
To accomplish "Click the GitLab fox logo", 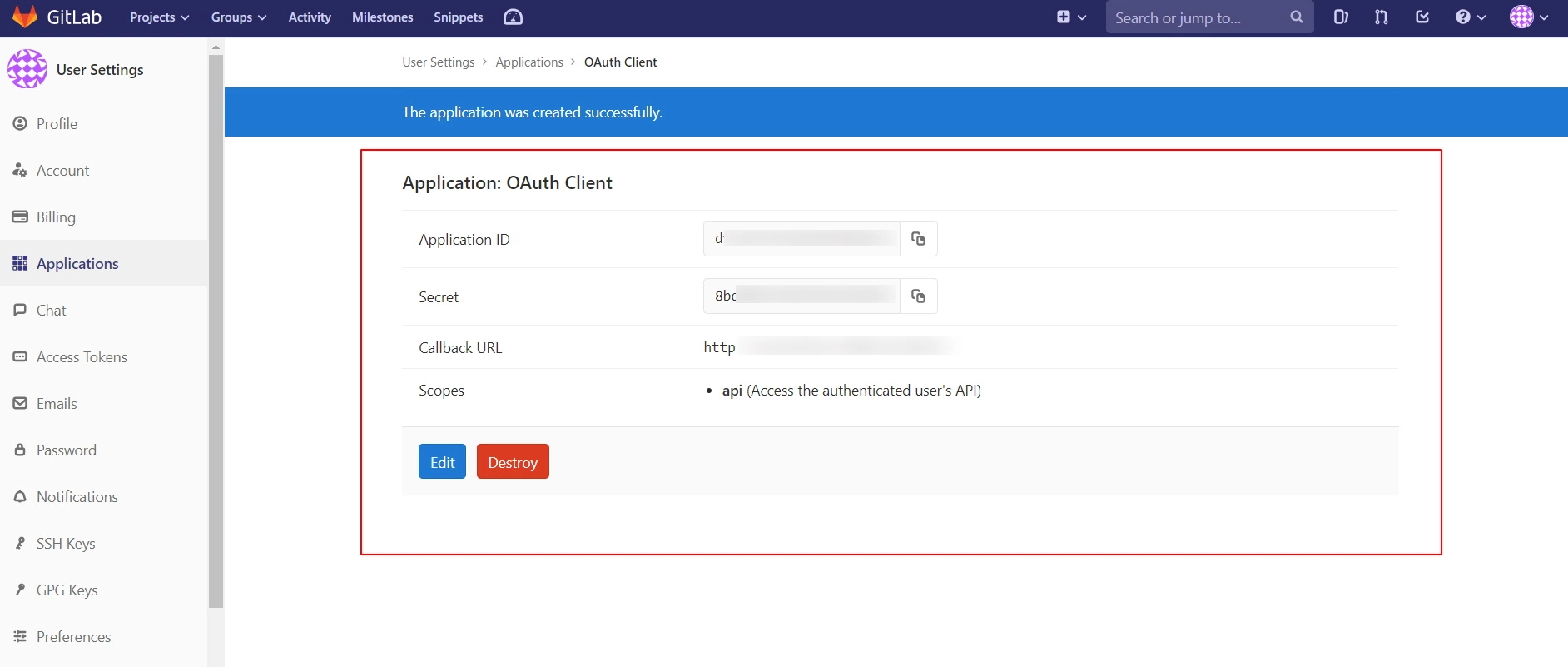I will (25, 17).
